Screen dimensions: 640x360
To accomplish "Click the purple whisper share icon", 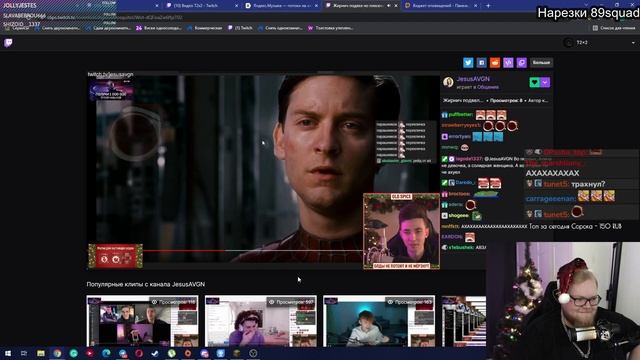I will tap(522, 62).
